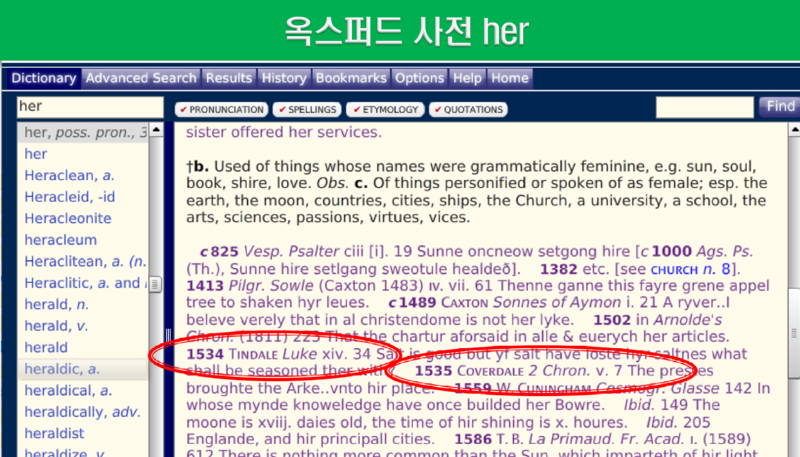Click the word list scrollbar thumb
This screenshot has width=800, height=457.
coord(155,284)
